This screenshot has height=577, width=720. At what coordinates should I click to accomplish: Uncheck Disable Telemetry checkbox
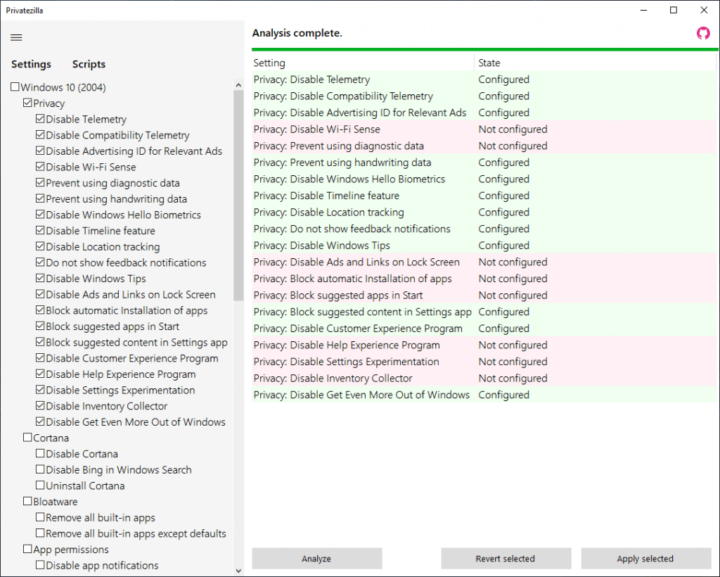pos(40,119)
